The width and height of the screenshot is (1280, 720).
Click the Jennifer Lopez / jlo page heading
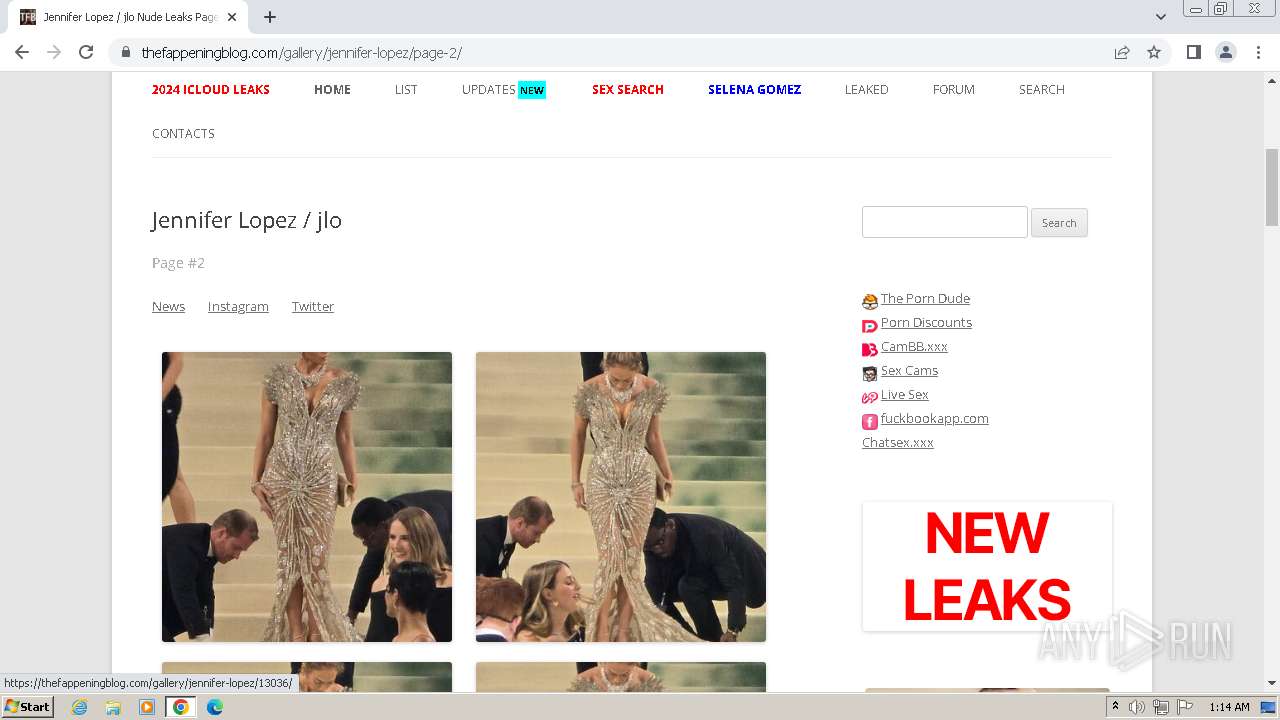point(247,220)
